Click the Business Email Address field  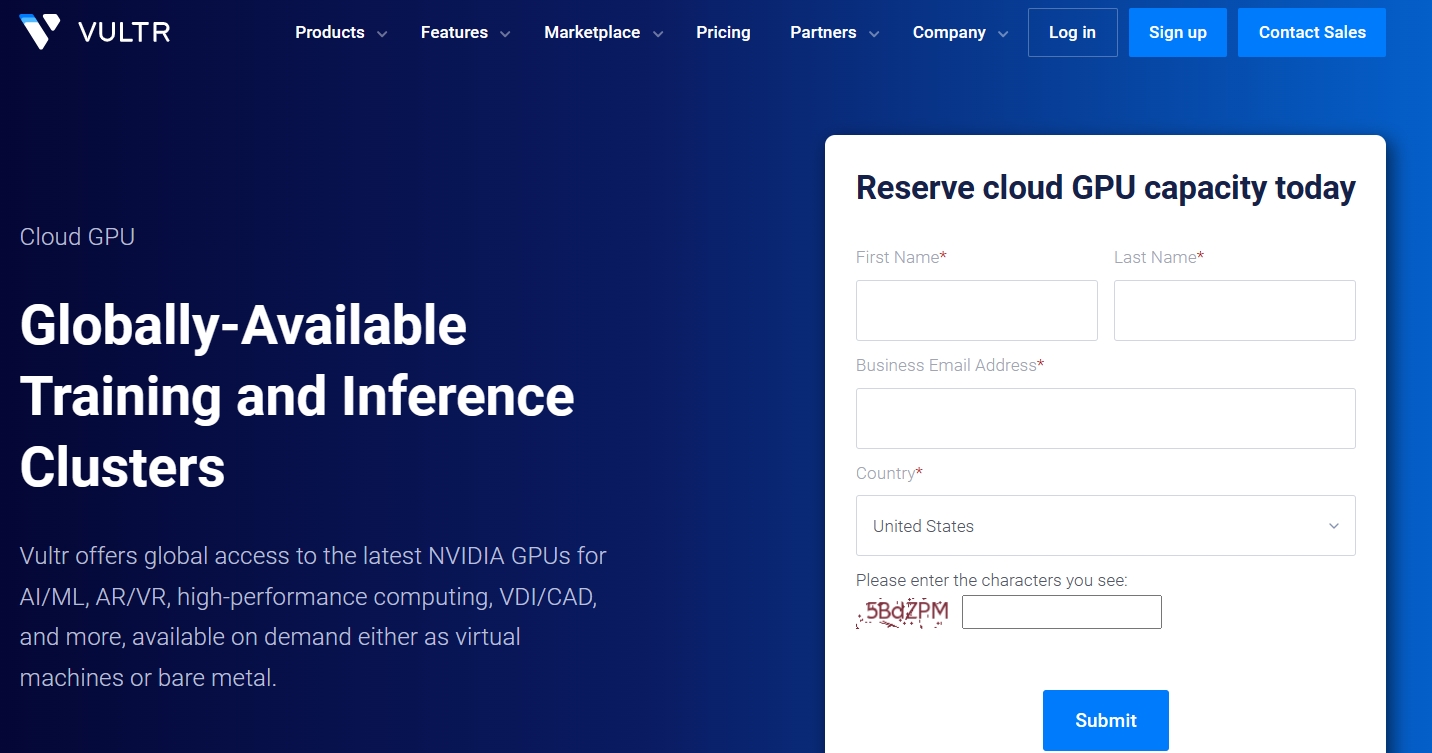coord(1105,418)
